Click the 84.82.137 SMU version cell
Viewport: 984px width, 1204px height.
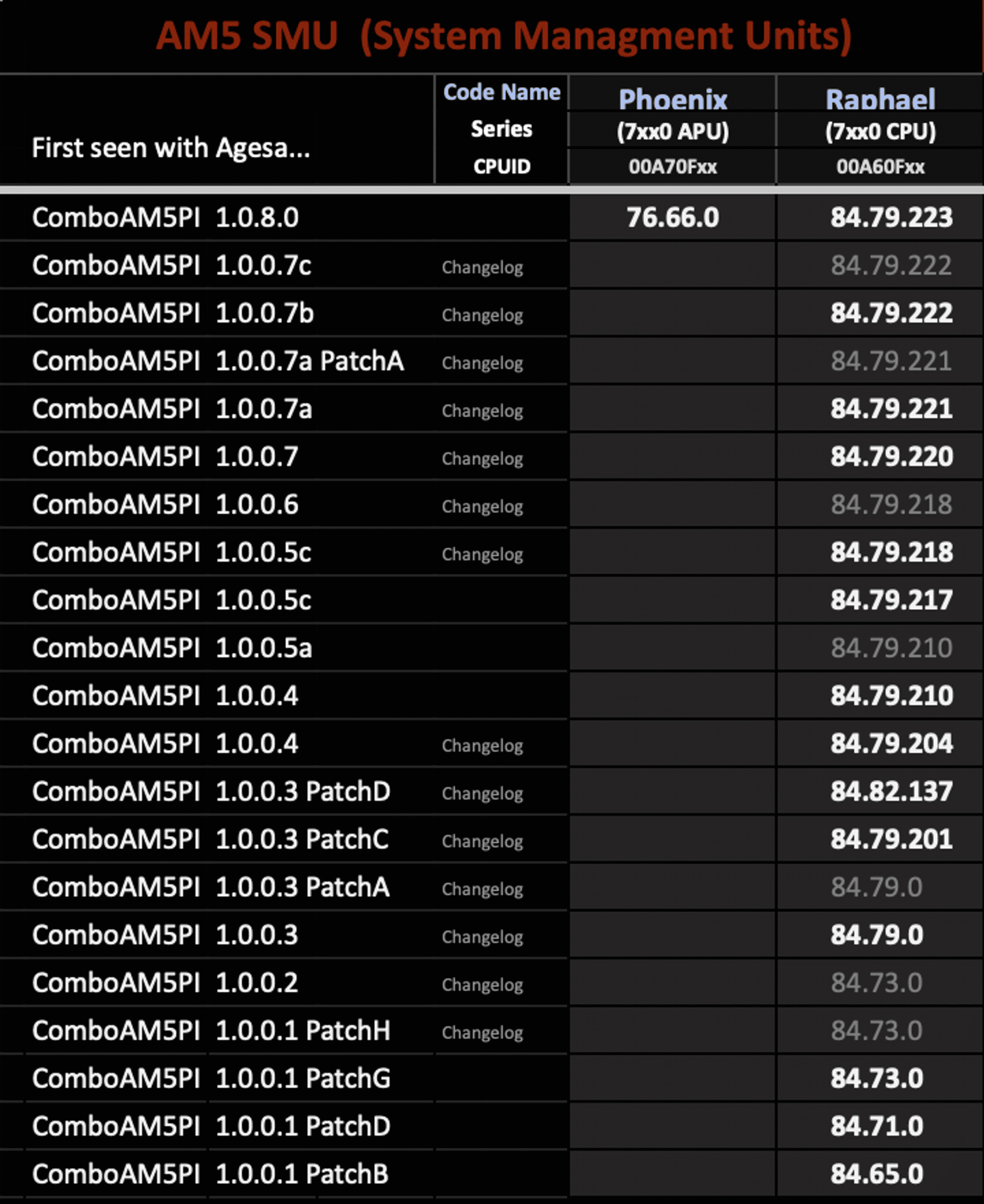891,791
